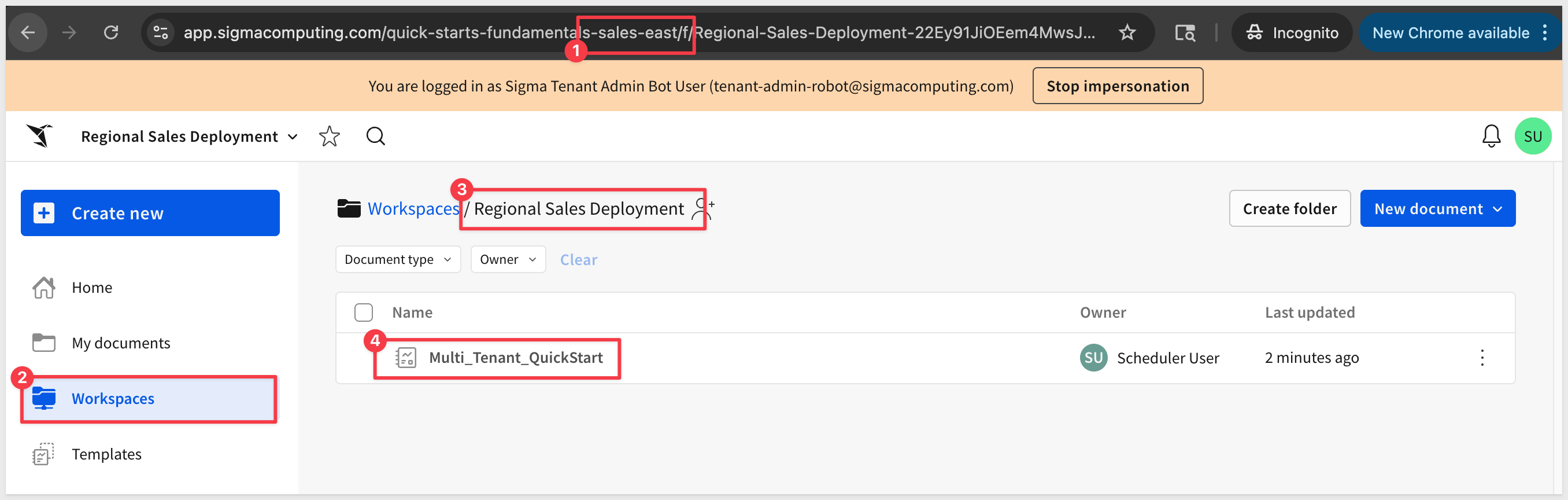Open the row's three-dot more menu

pyautogui.click(x=1482, y=358)
